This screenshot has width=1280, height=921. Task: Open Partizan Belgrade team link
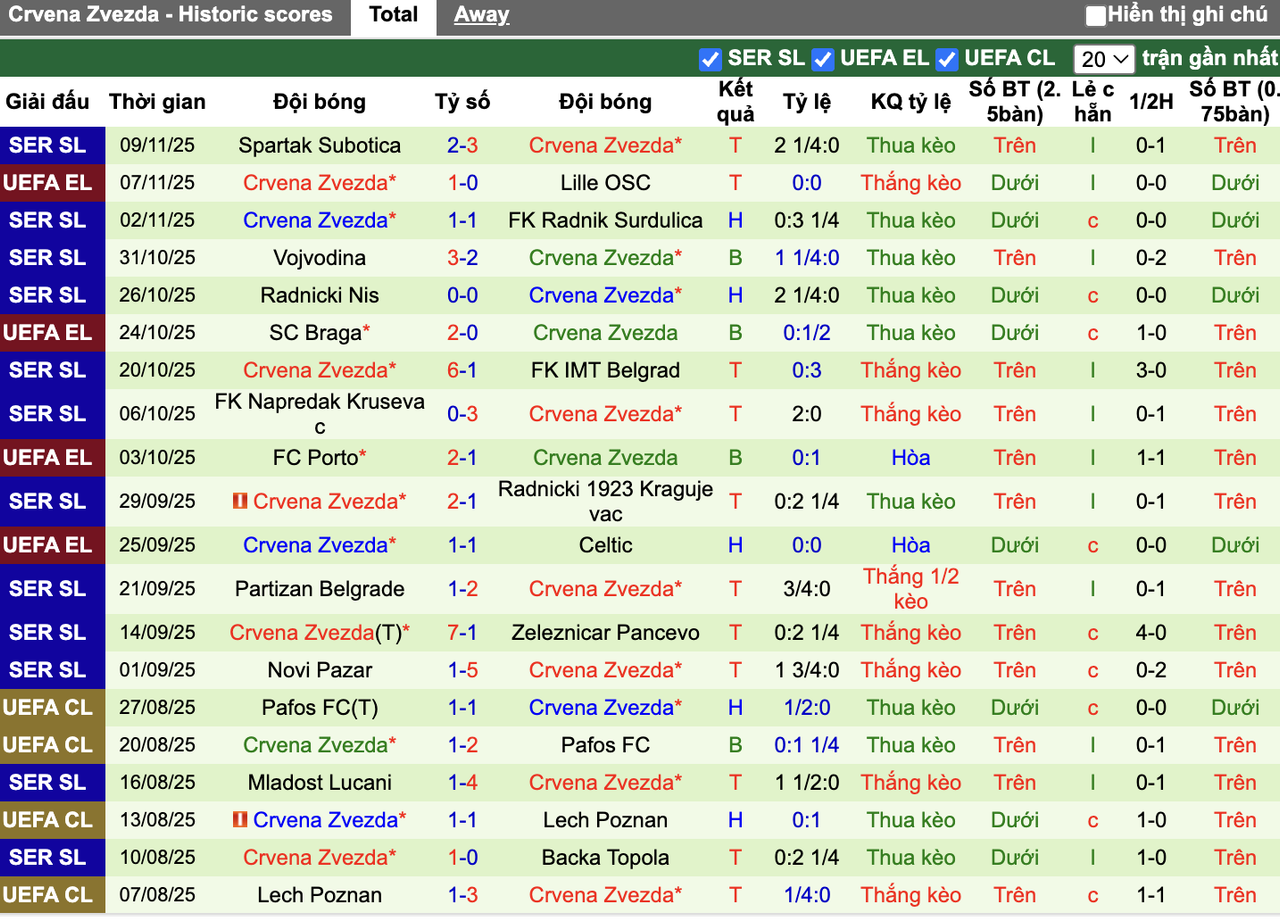pos(319,589)
